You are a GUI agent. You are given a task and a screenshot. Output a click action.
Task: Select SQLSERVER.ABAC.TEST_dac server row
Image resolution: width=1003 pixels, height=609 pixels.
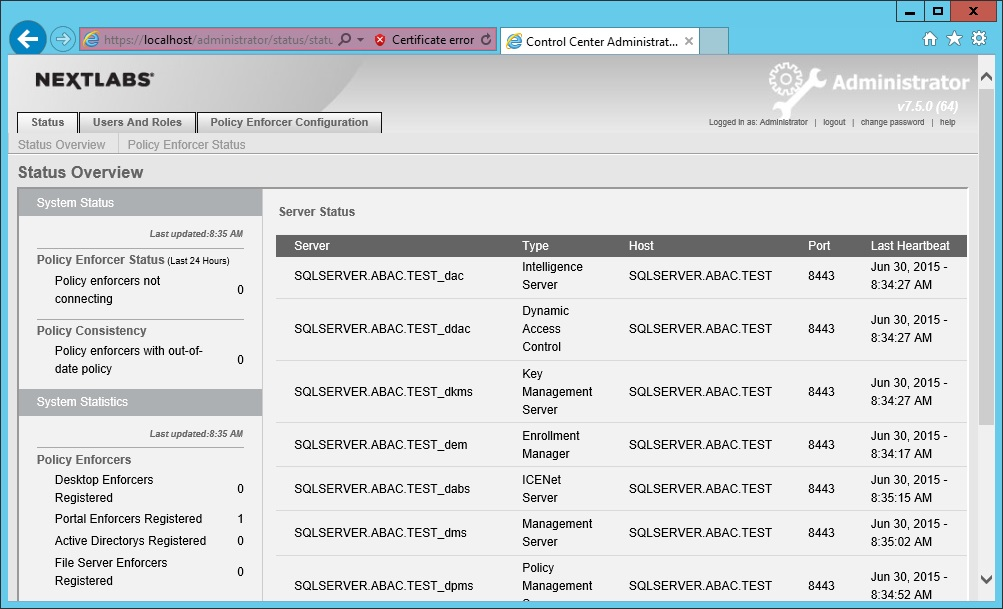(x=621, y=276)
